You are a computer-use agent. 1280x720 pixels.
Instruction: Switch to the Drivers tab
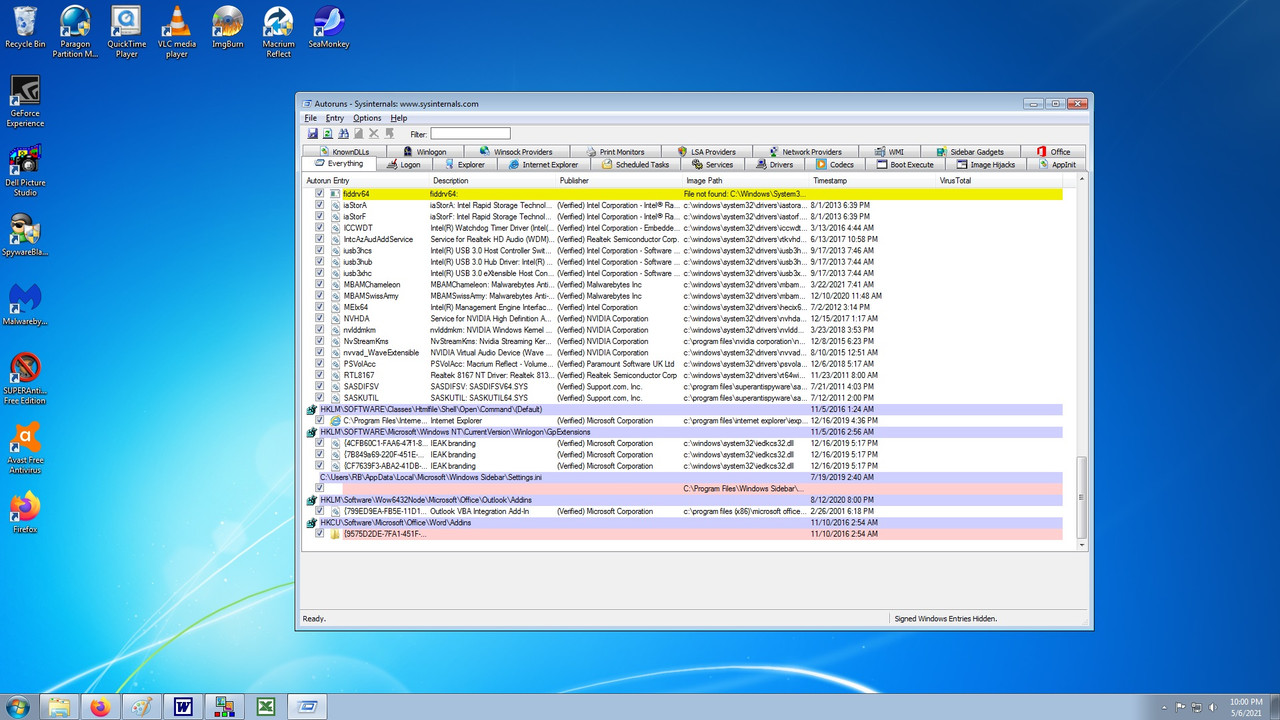point(775,164)
